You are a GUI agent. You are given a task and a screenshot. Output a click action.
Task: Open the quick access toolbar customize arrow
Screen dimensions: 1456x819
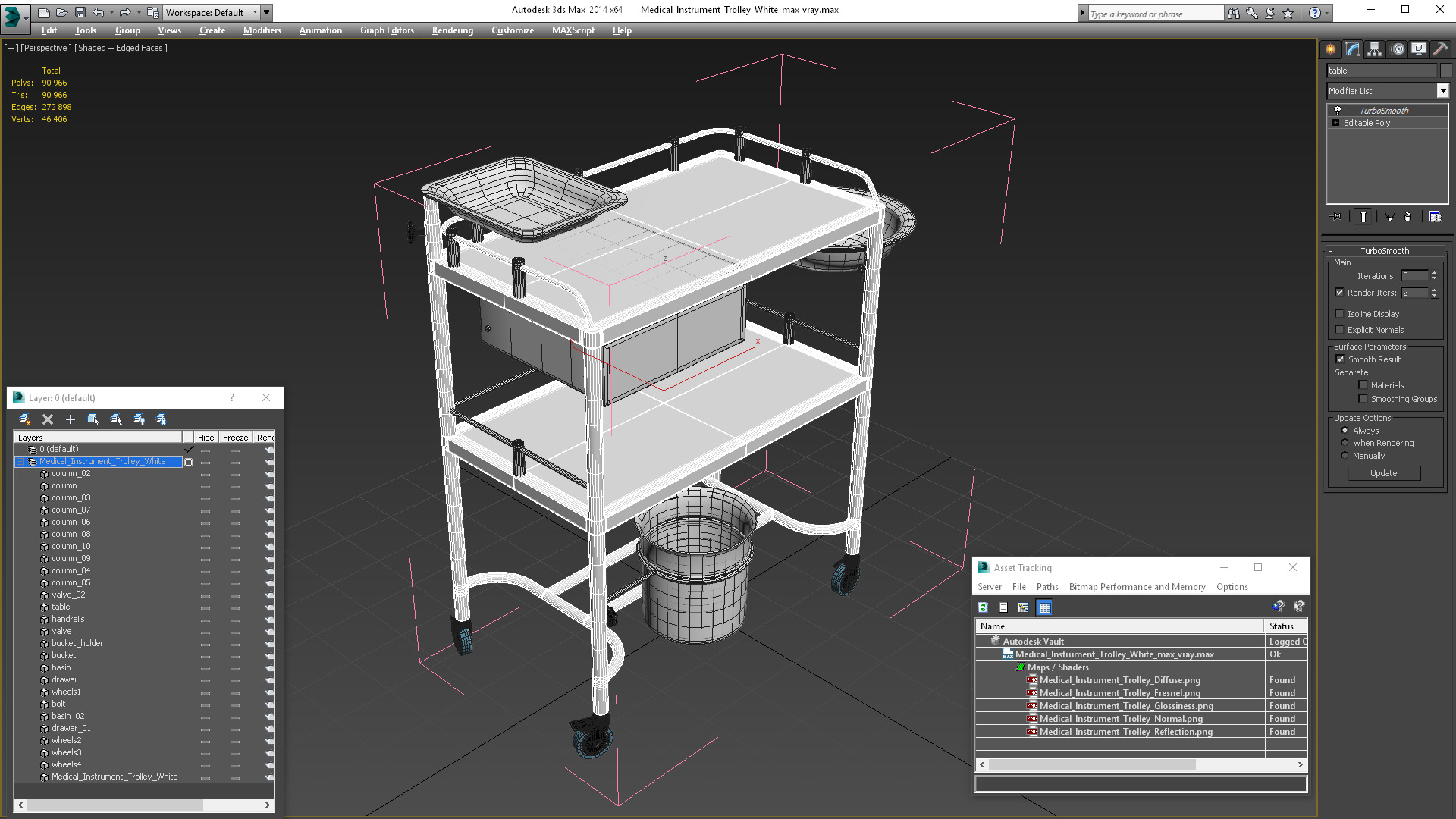267,12
